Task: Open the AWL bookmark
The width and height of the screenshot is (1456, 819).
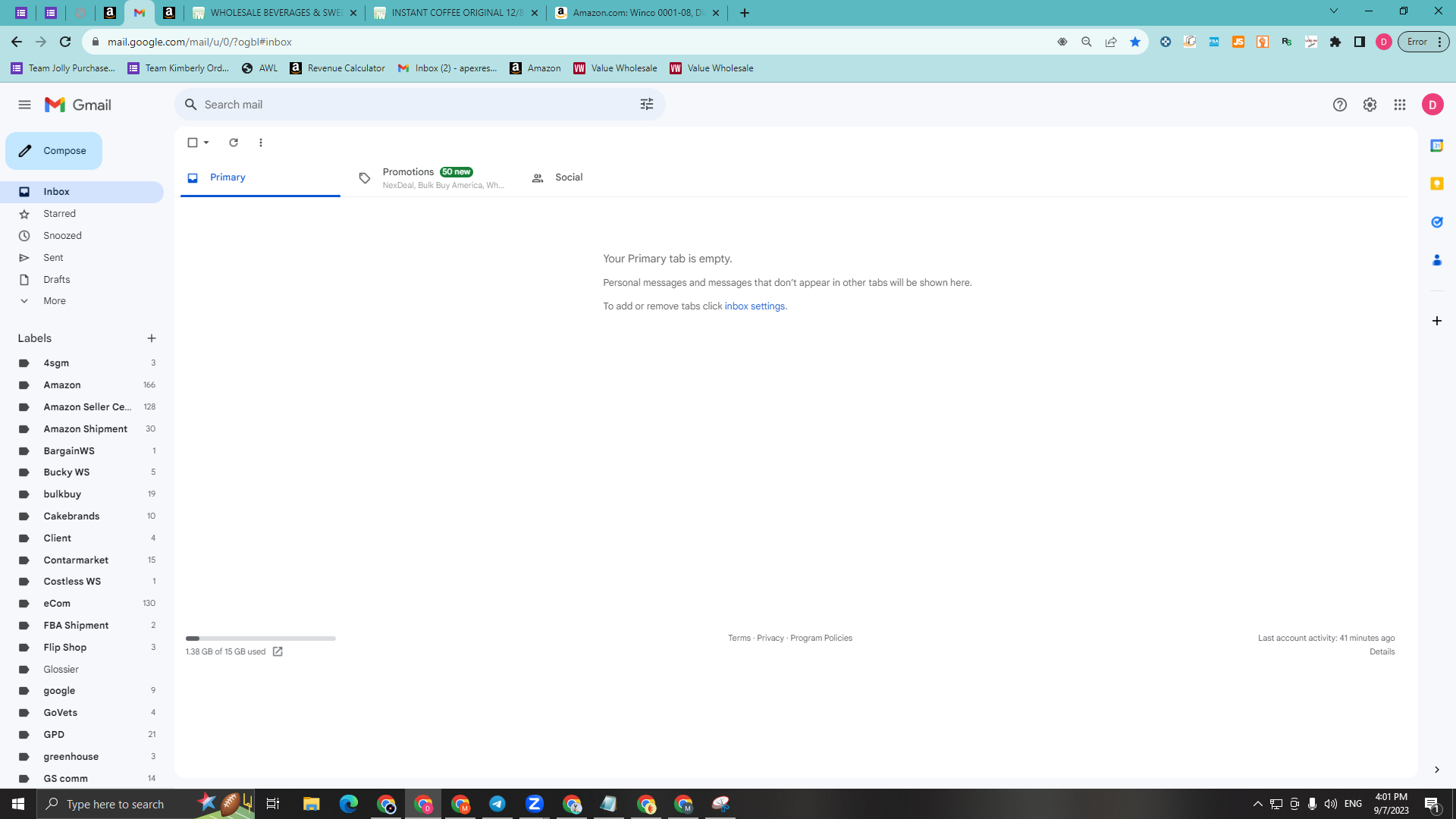Action: (x=259, y=68)
